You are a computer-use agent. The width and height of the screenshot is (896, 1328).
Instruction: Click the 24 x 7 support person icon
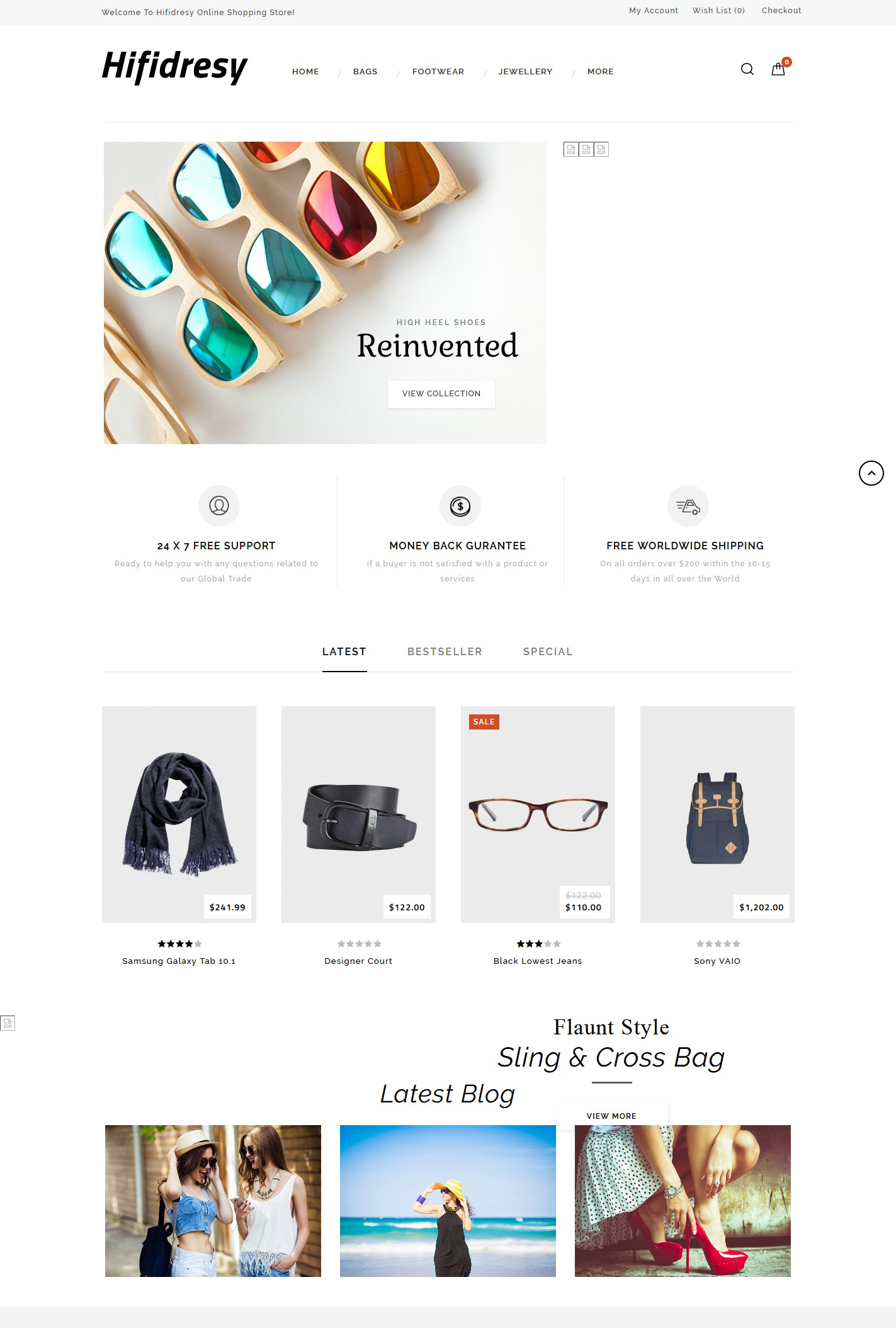(219, 506)
